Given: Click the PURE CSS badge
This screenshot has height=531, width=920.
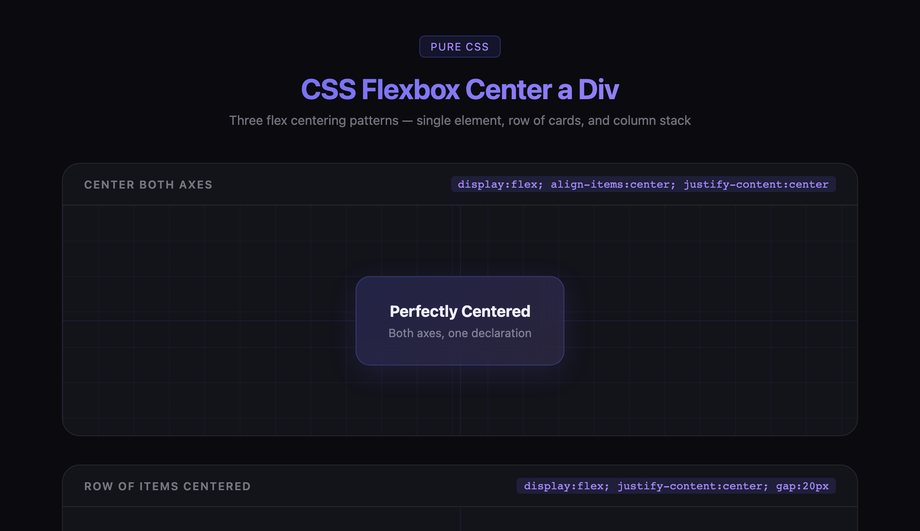Looking at the screenshot, I should click(459, 46).
